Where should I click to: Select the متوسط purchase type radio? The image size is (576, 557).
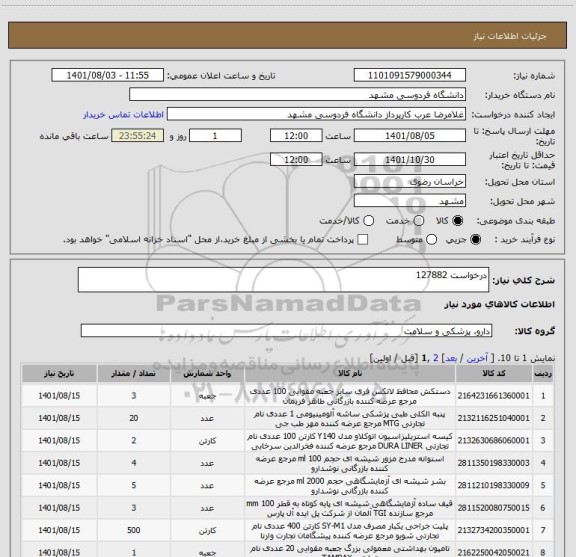point(431,240)
